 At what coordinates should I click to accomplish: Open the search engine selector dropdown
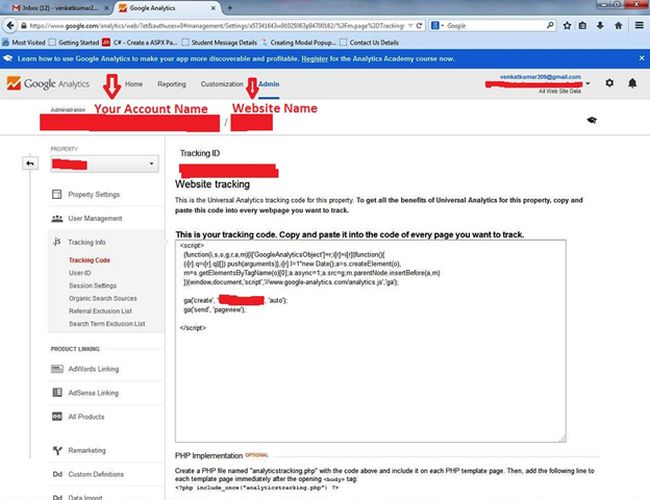coord(437,26)
